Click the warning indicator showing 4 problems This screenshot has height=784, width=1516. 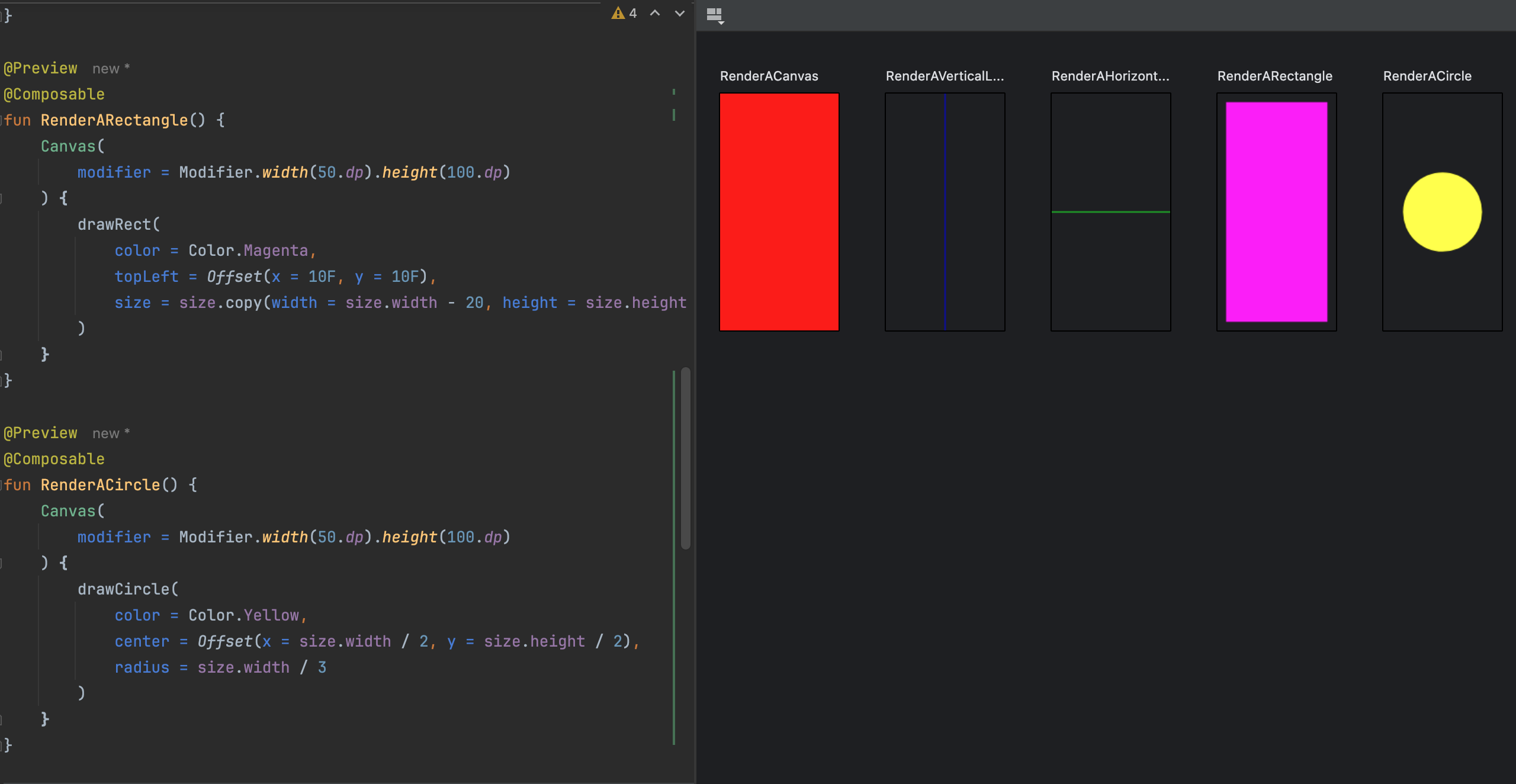(x=624, y=13)
